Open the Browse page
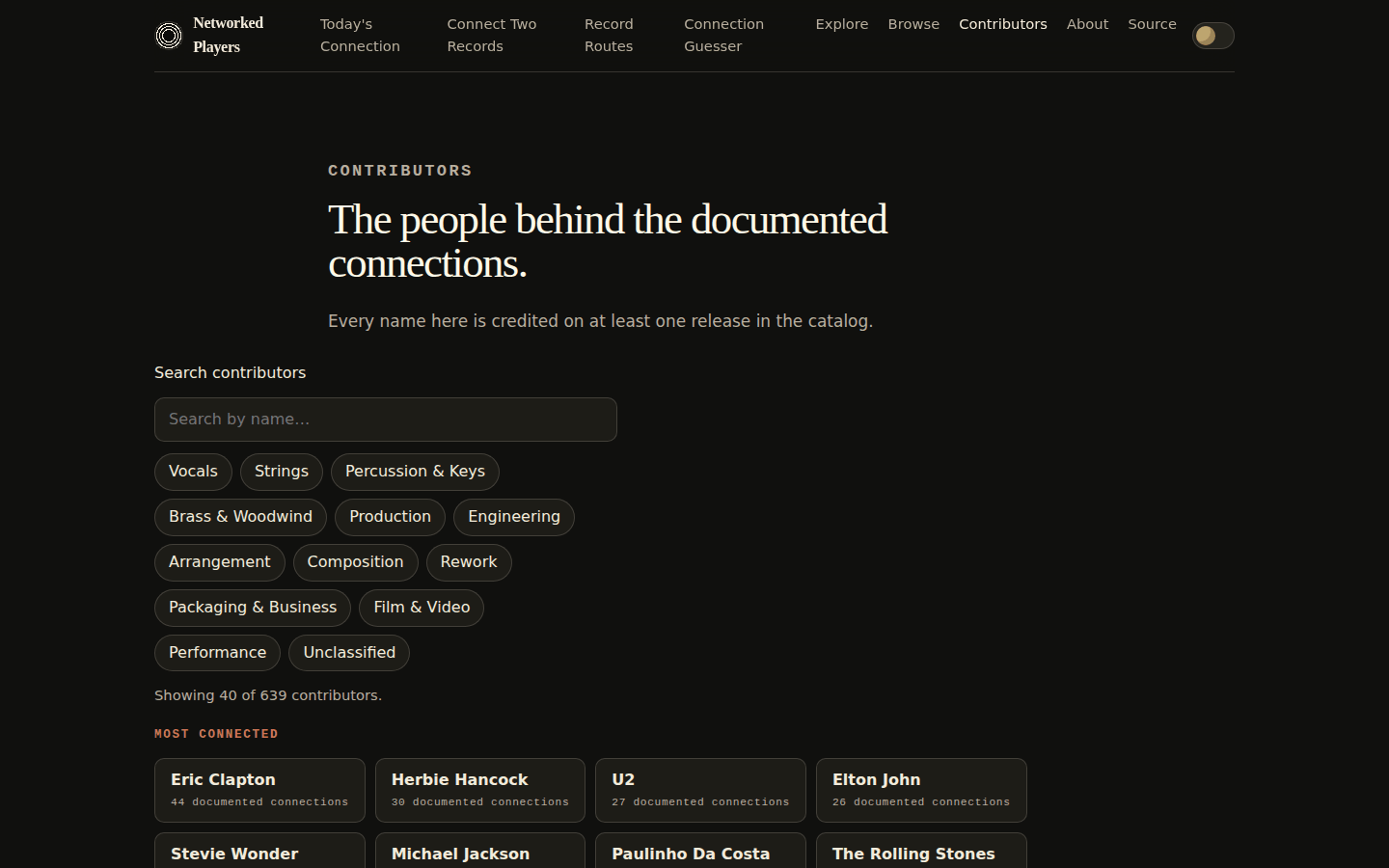 tap(913, 24)
